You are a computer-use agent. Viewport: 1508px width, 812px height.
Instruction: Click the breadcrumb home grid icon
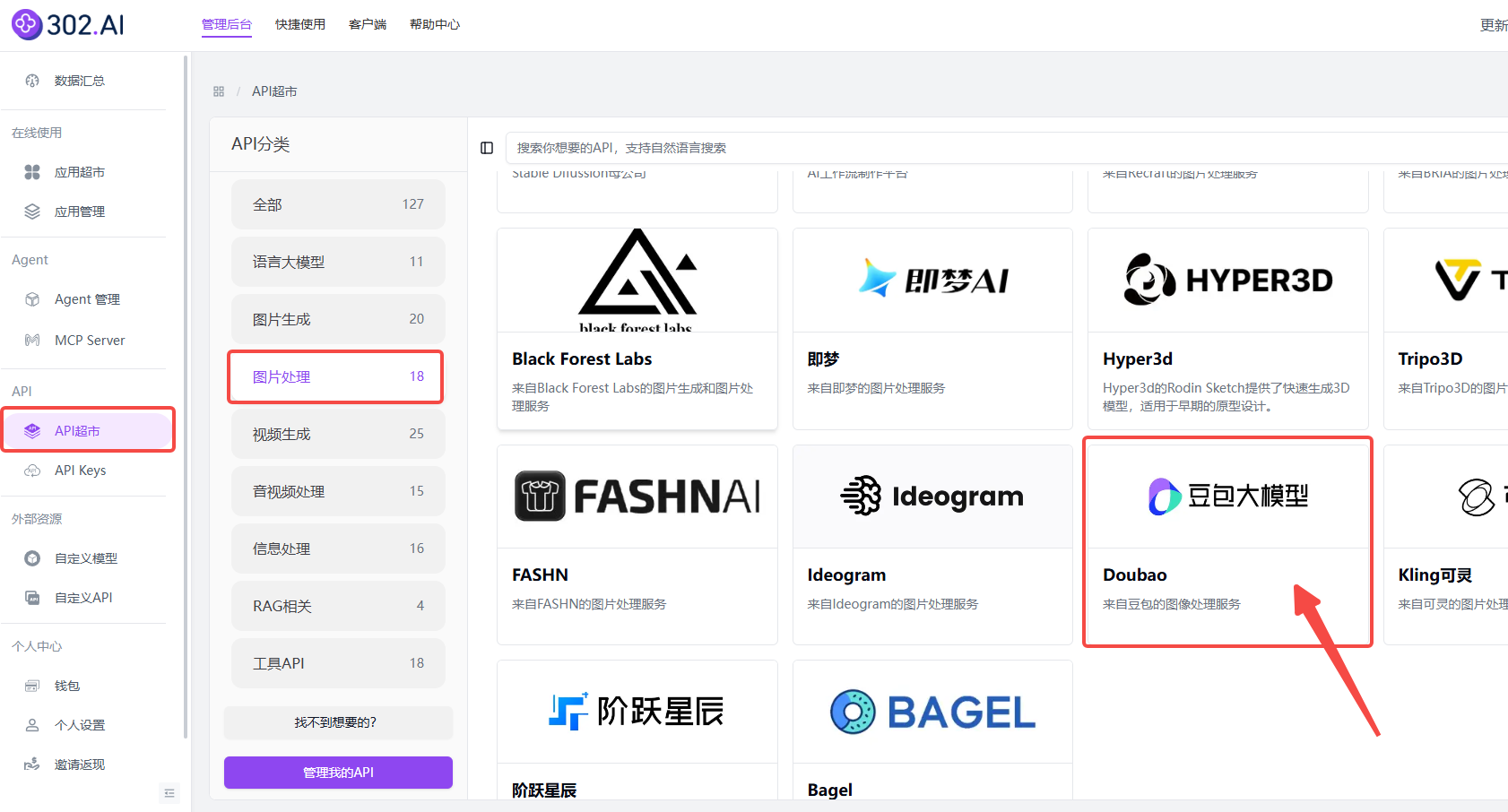[x=219, y=91]
